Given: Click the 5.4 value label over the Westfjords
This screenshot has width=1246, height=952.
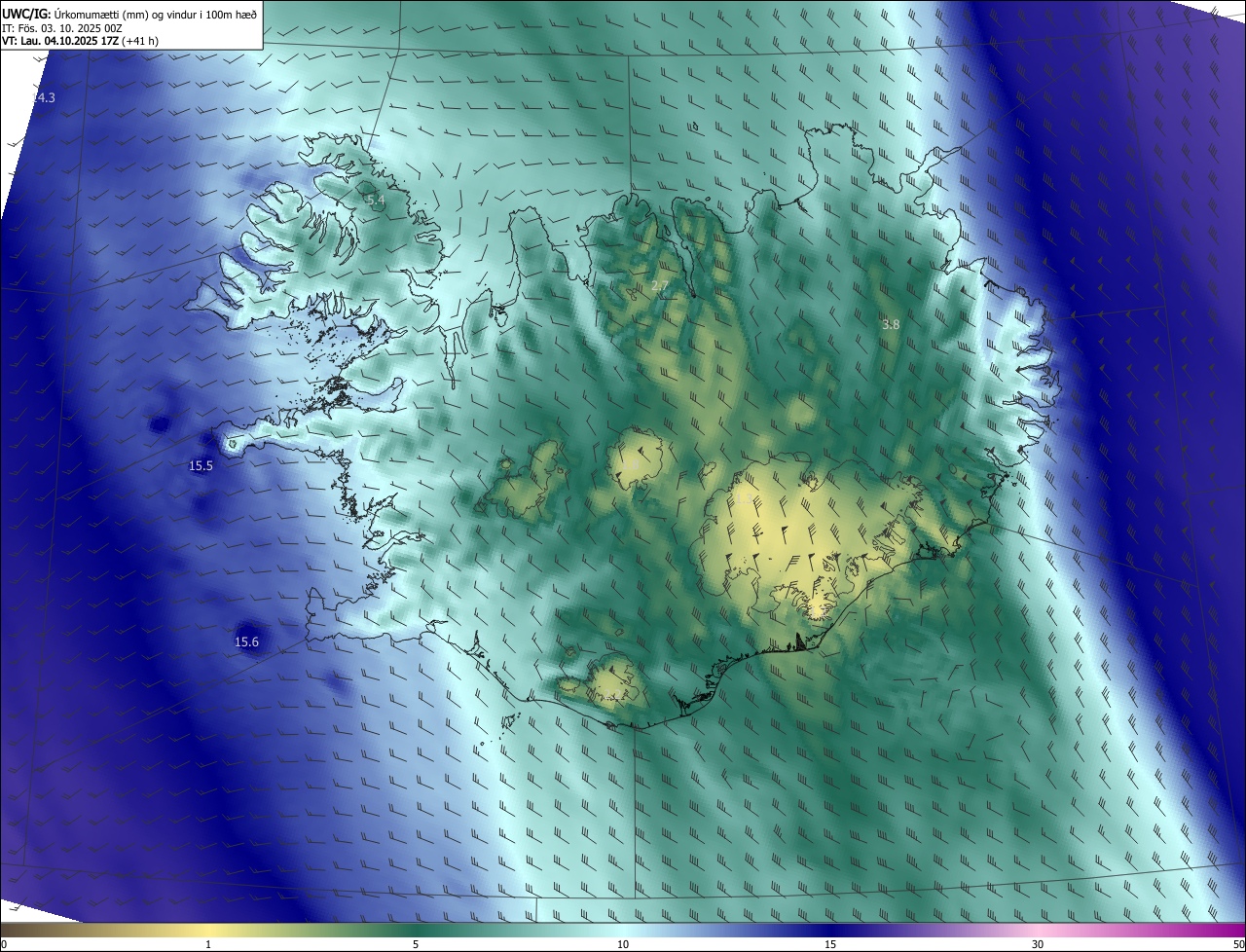Looking at the screenshot, I should [376, 201].
